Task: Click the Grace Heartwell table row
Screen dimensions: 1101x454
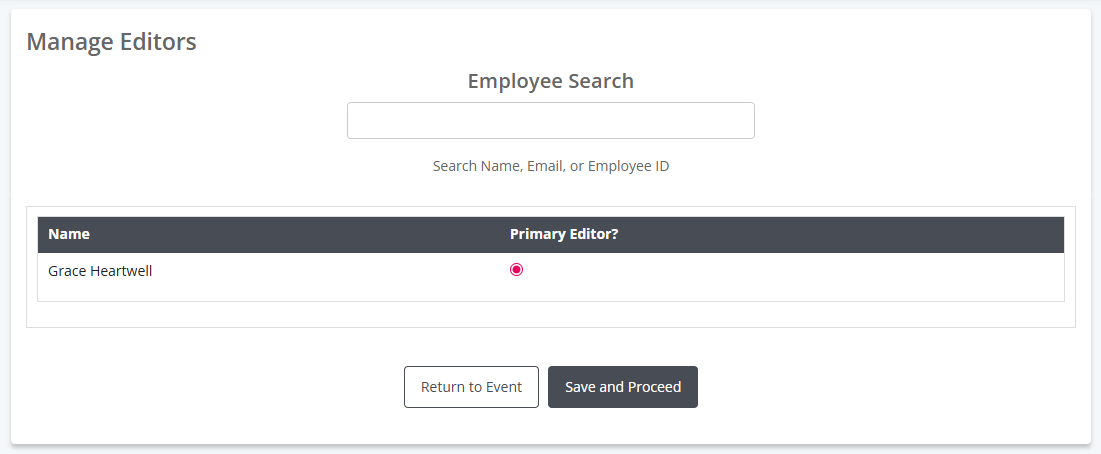Action: pos(550,277)
